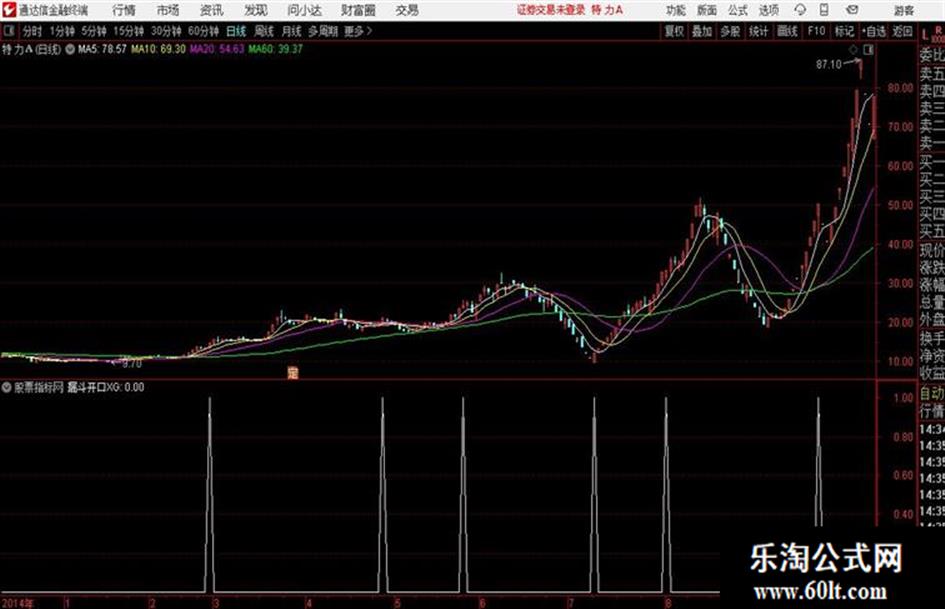Open the 功能 menu

click(x=676, y=10)
